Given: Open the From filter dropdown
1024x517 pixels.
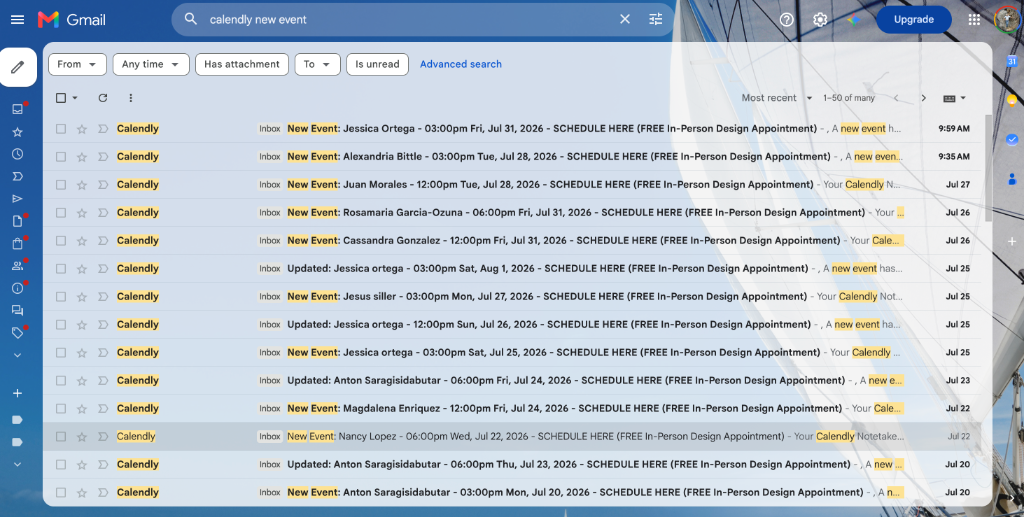Looking at the screenshot, I should (77, 64).
